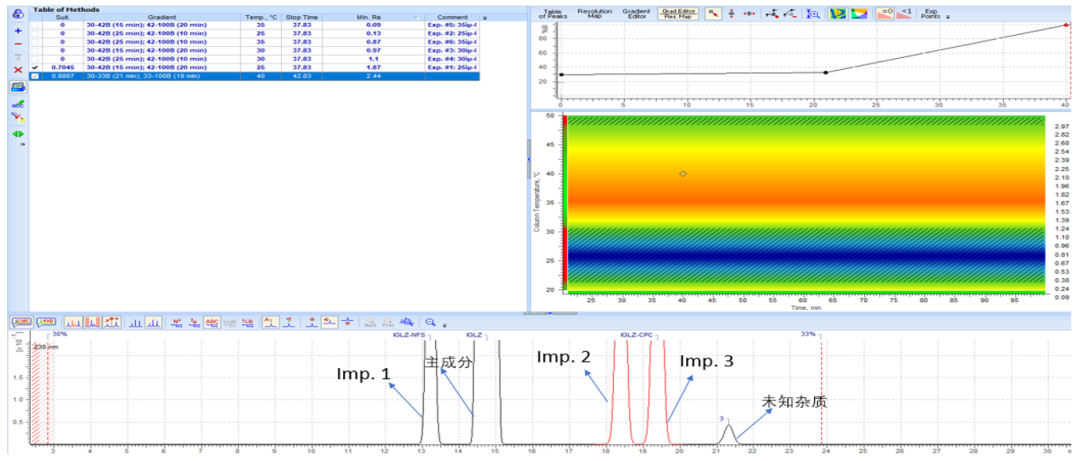
Task: Click the IGLZ-NFS peak label
Action: pyautogui.click(x=409, y=335)
